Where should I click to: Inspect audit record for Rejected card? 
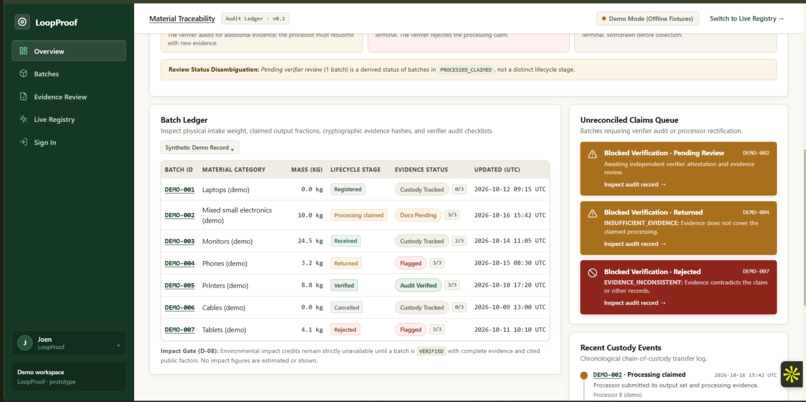point(635,303)
